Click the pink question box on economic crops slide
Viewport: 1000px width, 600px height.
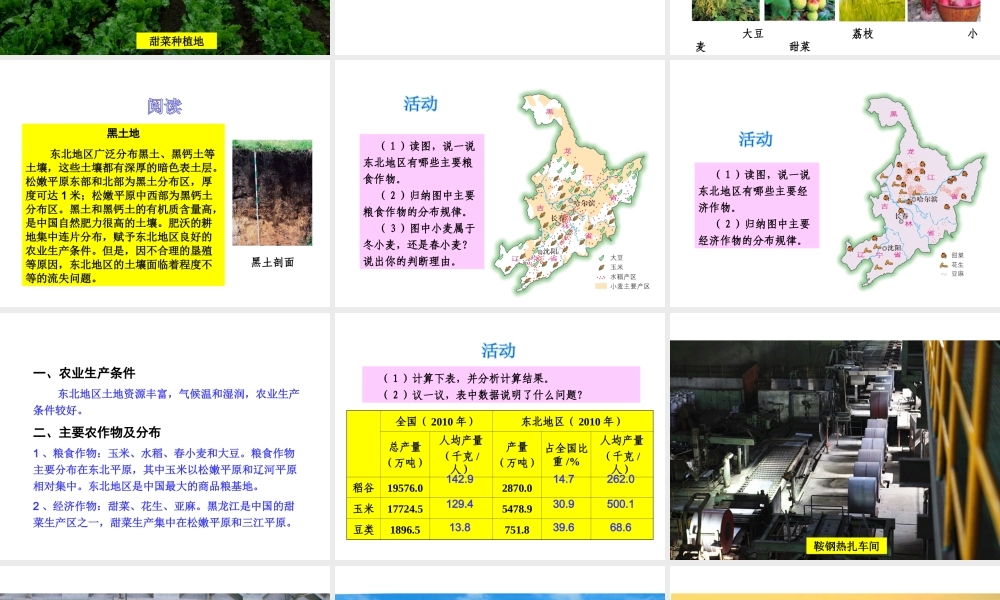pyautogui.click(x=757, y=205)
